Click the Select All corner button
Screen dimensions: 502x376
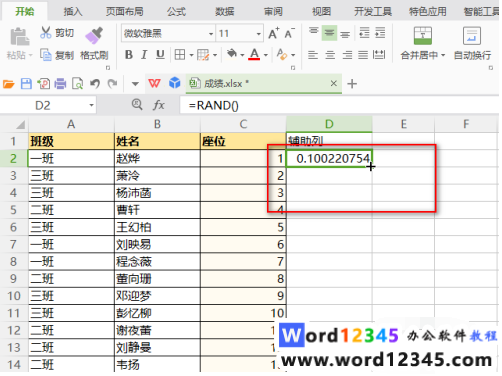(x=14, y=124)
